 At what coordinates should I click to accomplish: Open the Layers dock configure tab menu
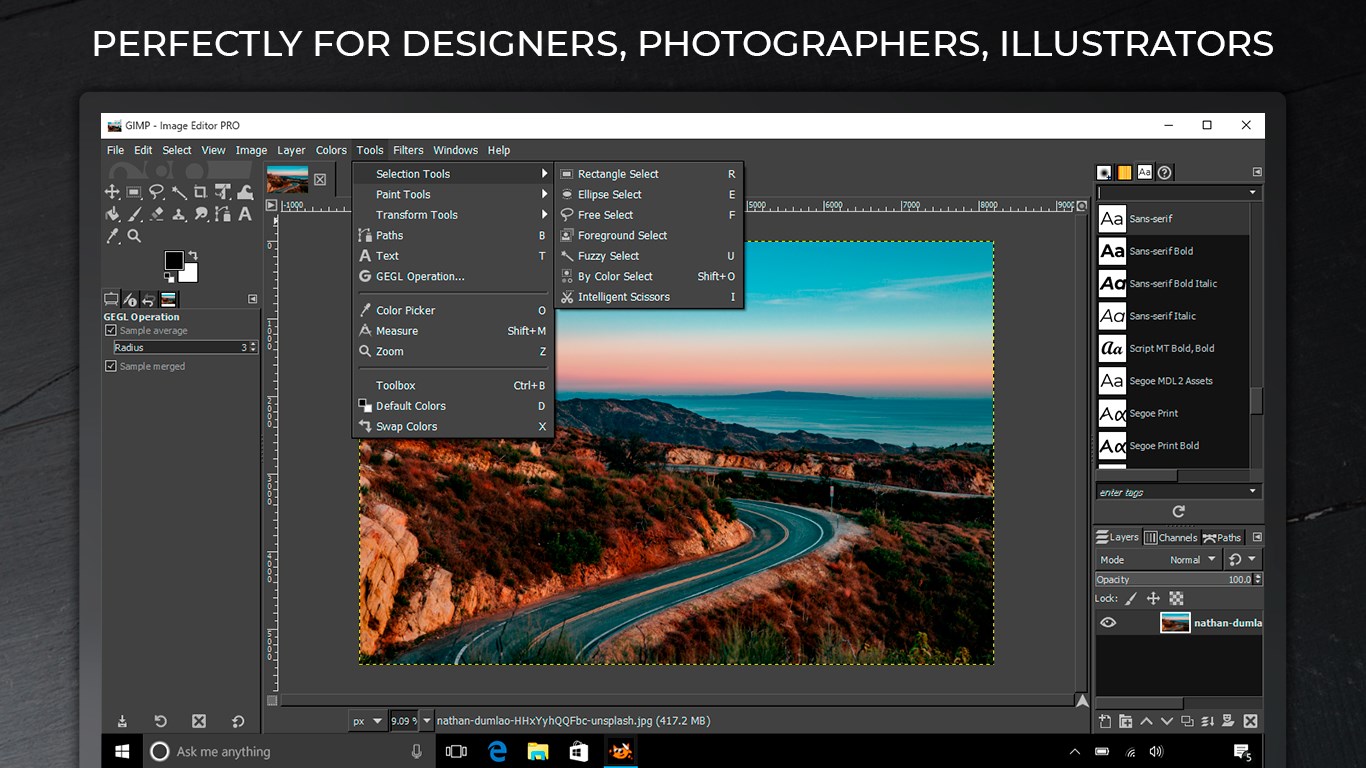[x=1257, y=537]
